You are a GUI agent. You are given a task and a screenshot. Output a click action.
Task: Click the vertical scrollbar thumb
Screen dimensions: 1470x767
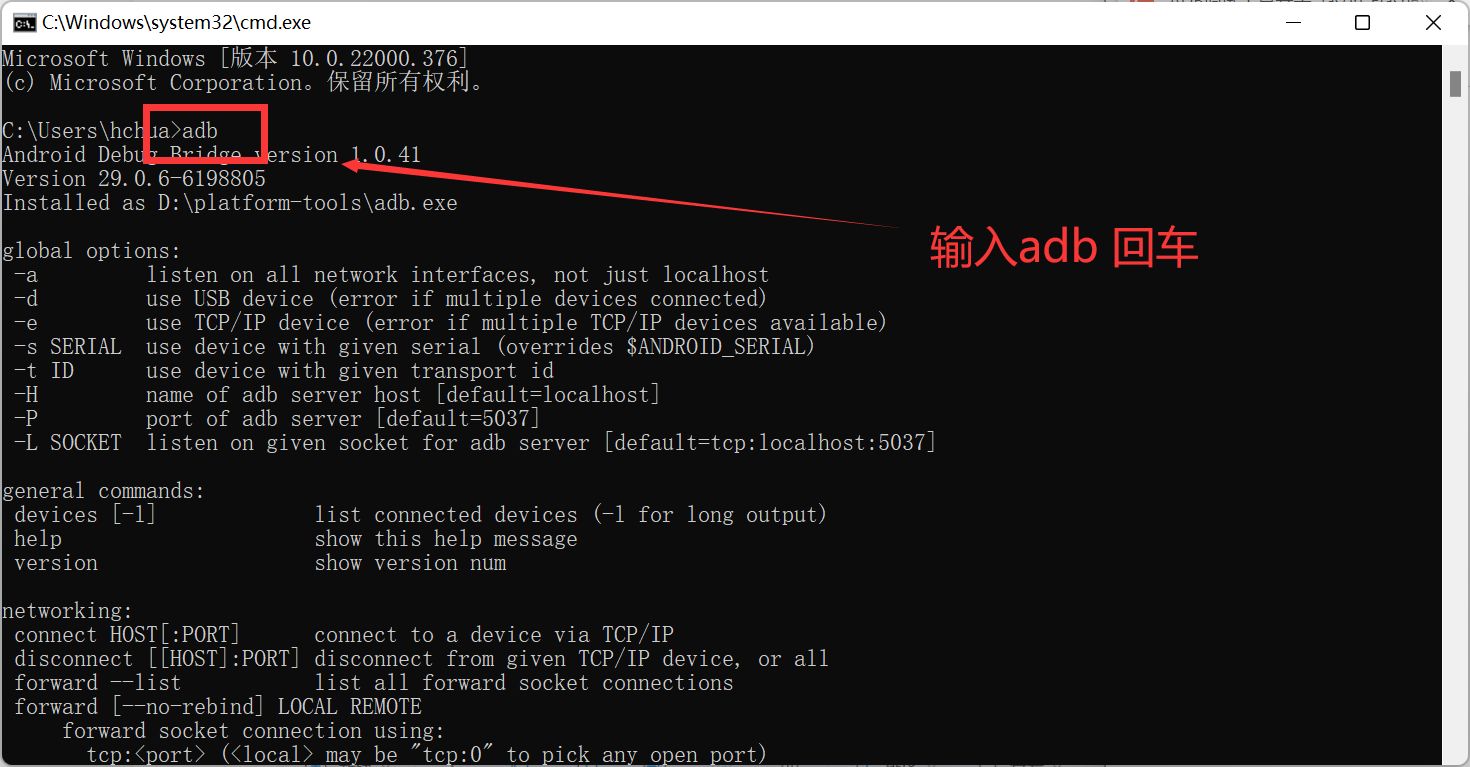point(1455,85)
